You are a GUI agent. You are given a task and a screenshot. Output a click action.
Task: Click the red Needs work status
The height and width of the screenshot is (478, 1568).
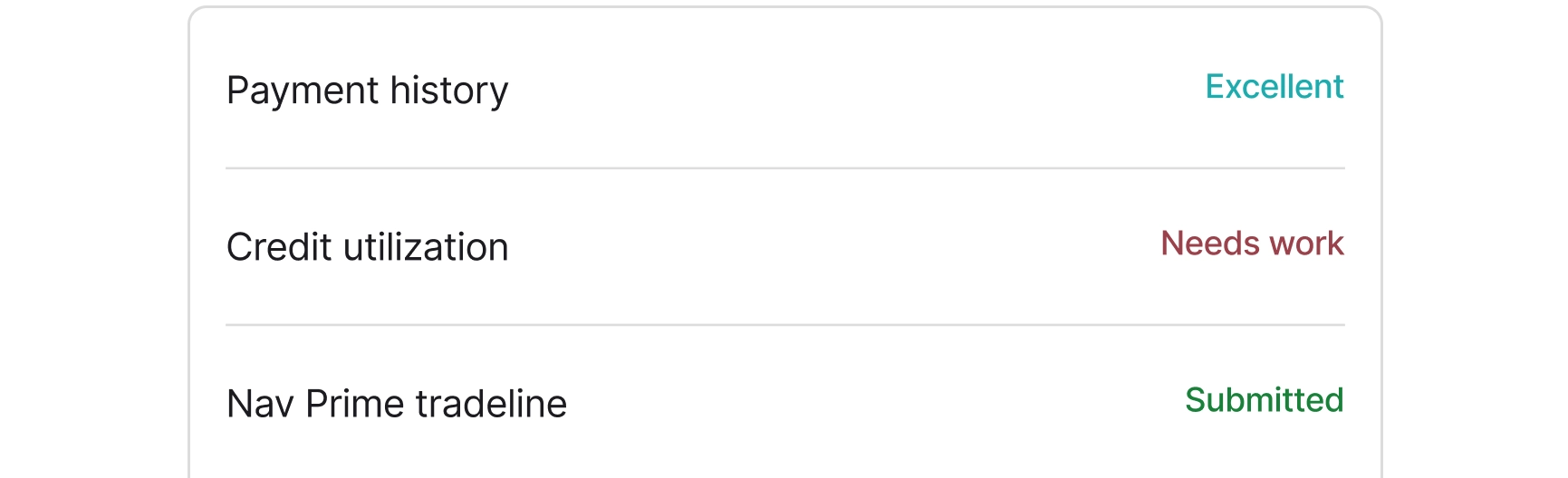click(1252, 244)
